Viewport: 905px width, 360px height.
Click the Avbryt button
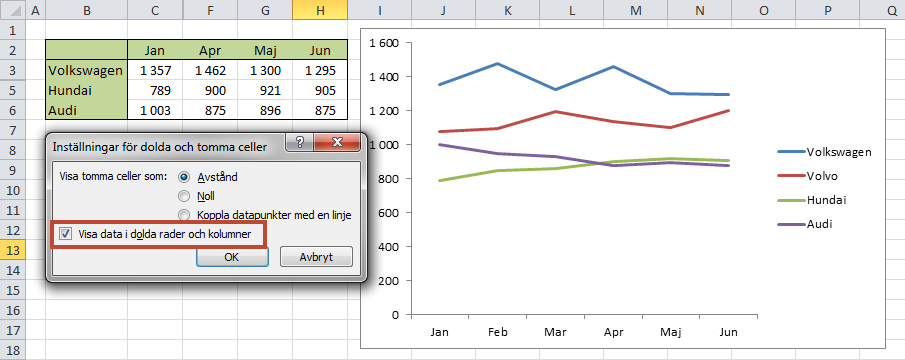316,257
